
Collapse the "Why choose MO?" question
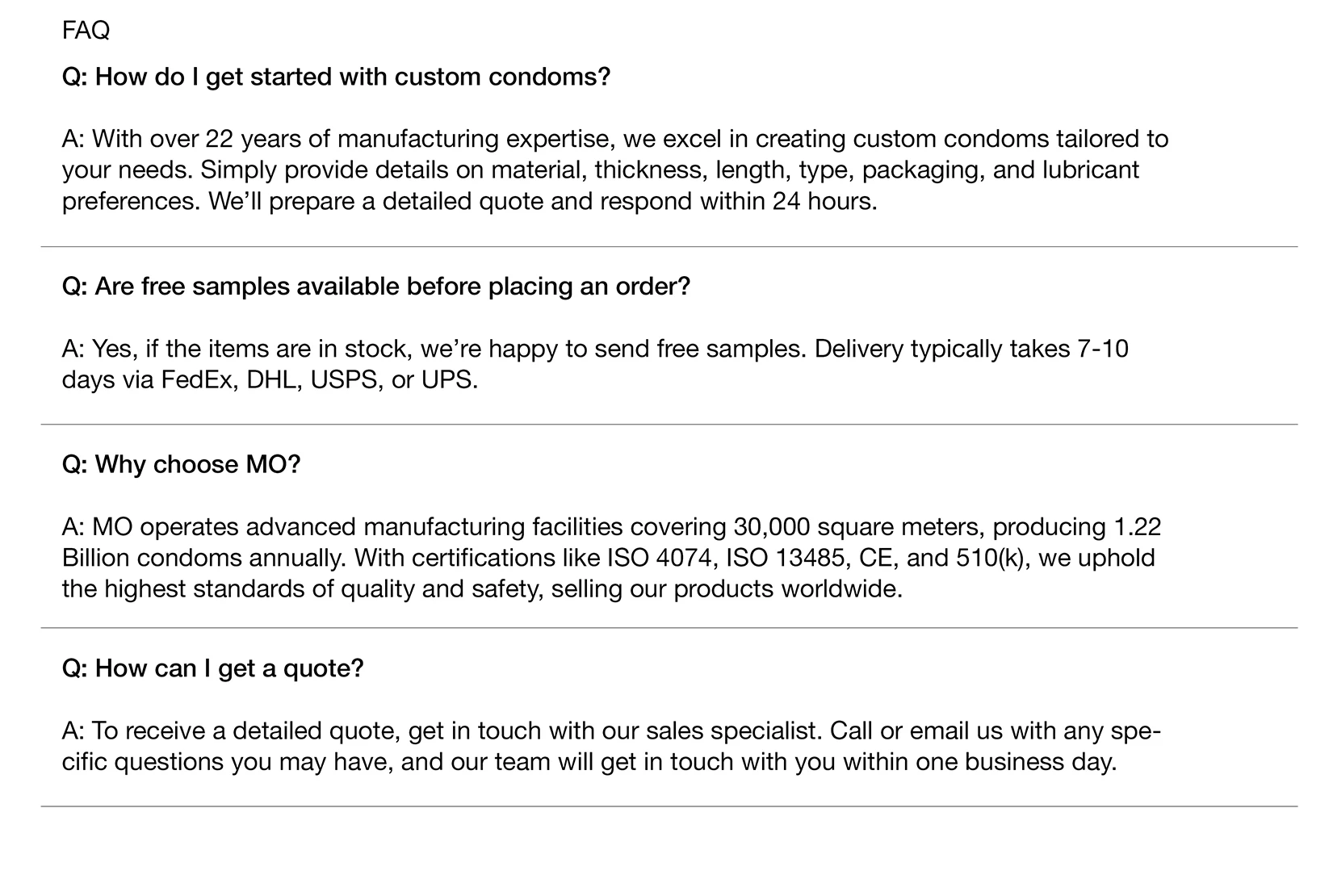(x=181, y=465)
